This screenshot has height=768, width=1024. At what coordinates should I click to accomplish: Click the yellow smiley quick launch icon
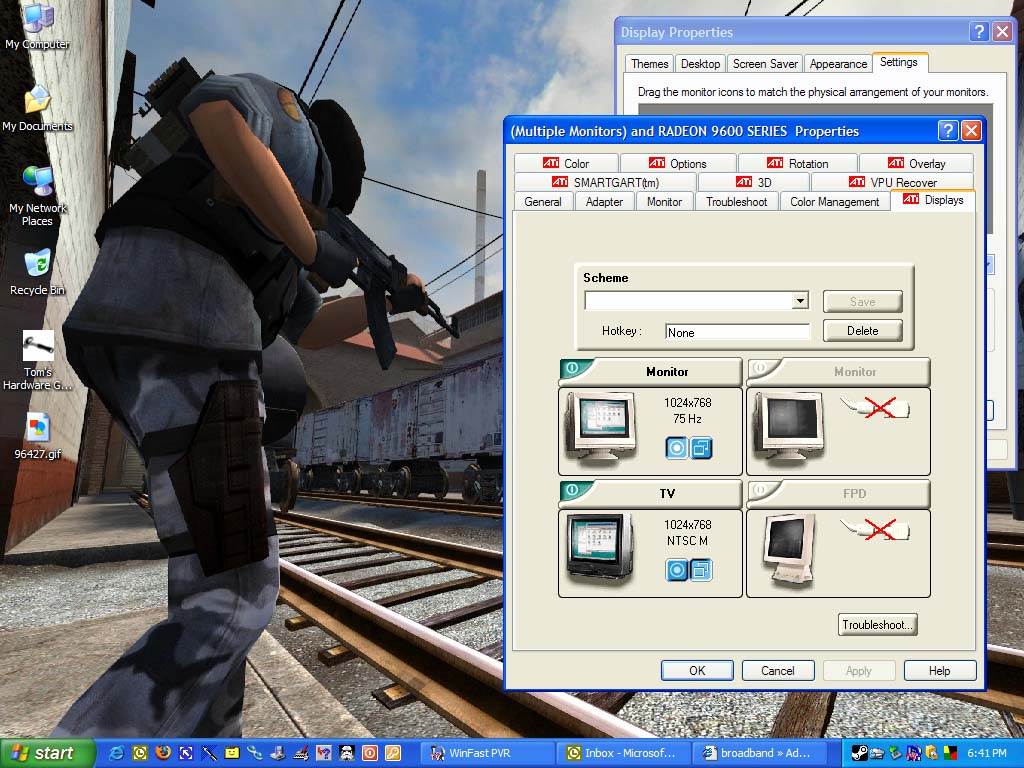point(232,753)
